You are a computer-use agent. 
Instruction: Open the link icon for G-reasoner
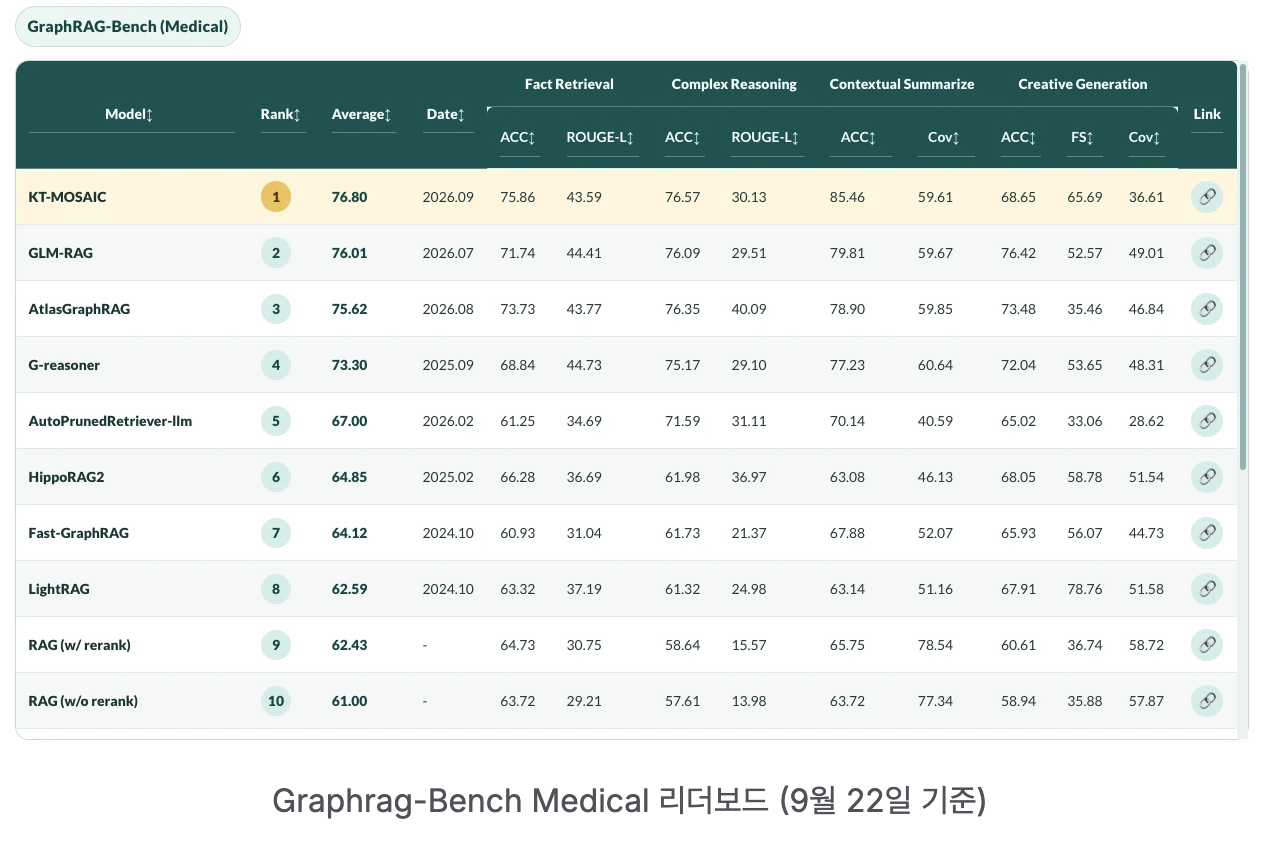click(1206, 365)
